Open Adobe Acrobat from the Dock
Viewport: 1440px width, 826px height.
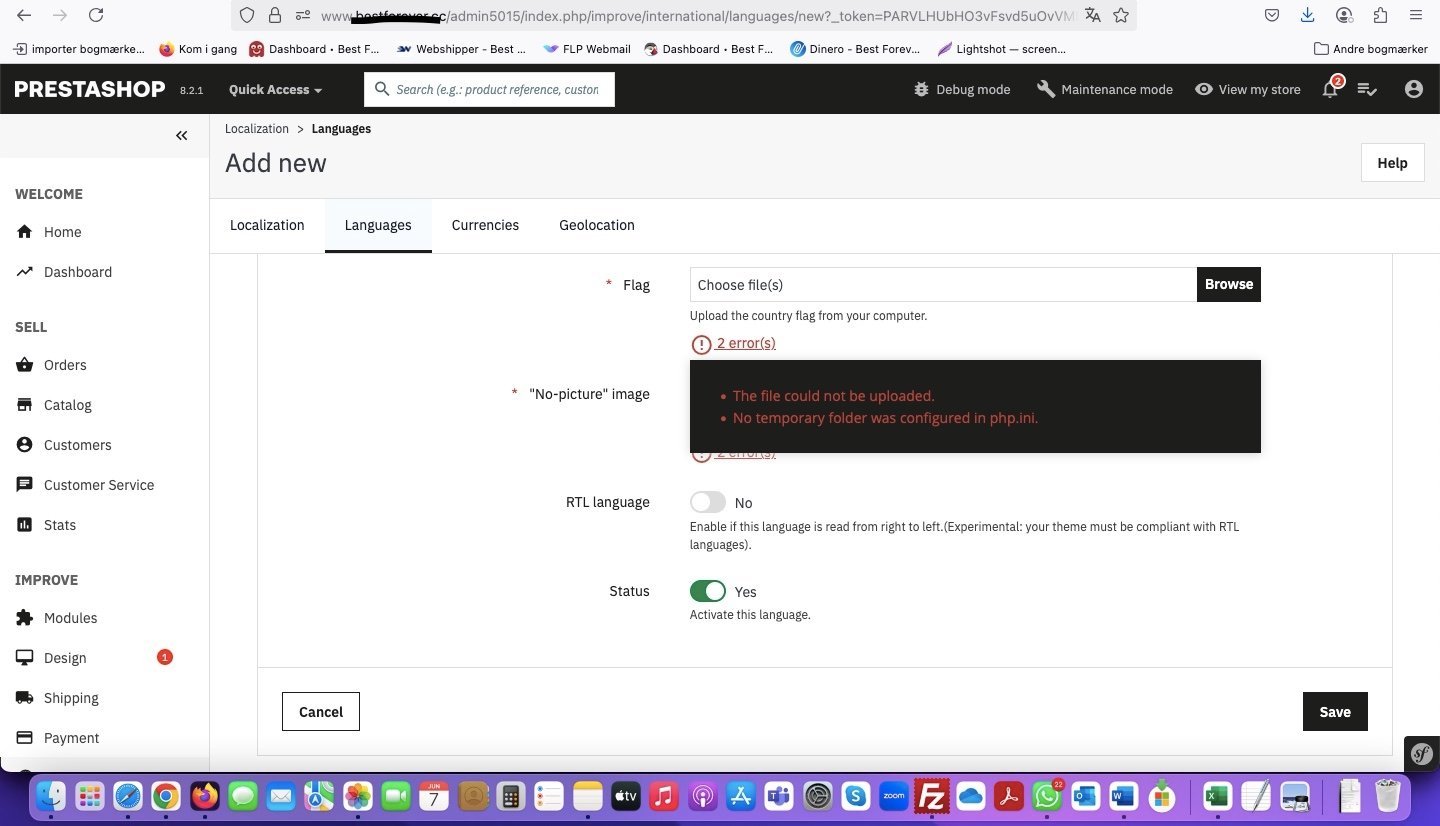pos(1009,796)
